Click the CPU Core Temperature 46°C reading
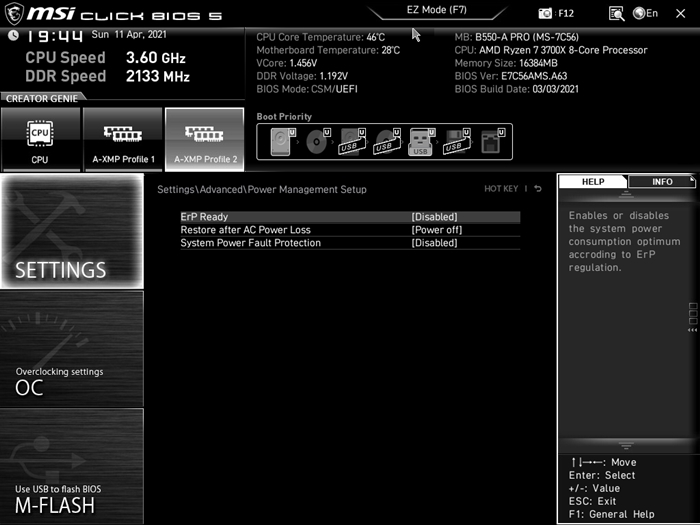 (321, 37)
